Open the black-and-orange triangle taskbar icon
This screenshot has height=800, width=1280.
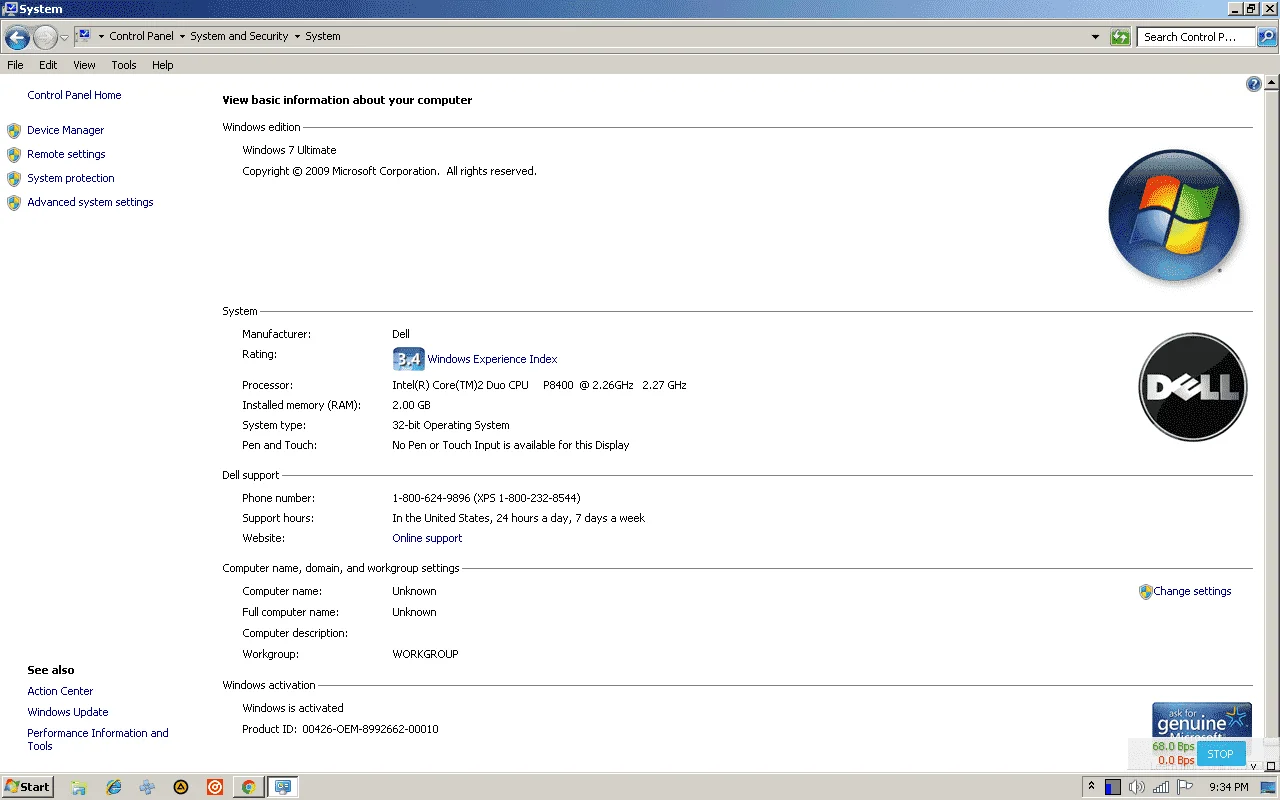pos(181,787)
